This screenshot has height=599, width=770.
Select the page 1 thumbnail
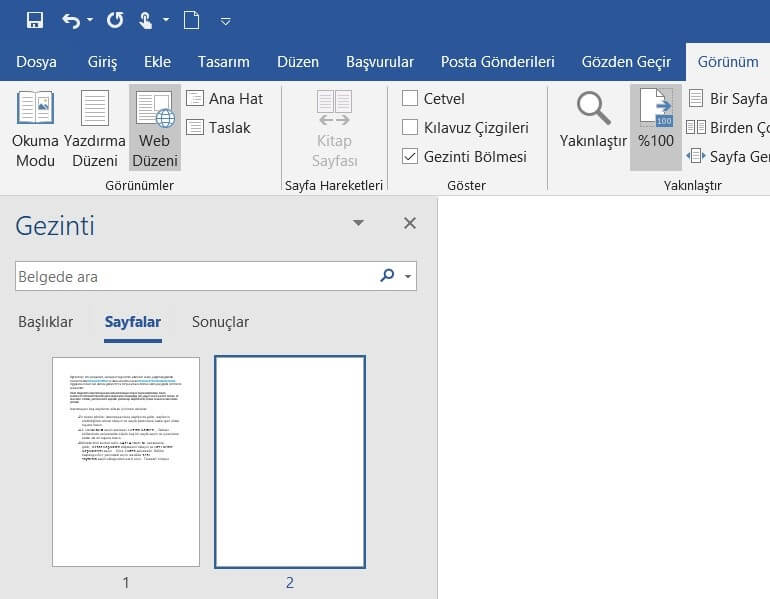click(x=126, y=462)
